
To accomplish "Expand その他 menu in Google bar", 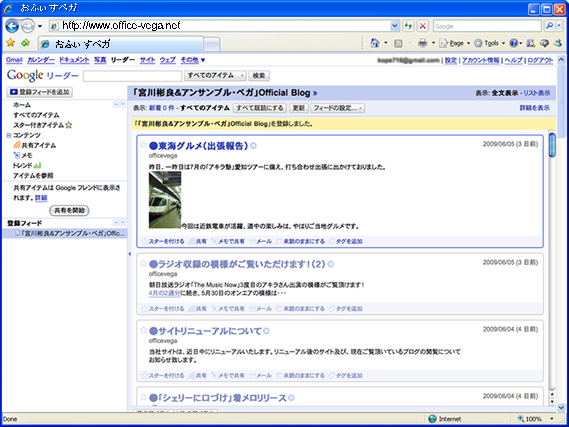I will click(x=193, y=60).
